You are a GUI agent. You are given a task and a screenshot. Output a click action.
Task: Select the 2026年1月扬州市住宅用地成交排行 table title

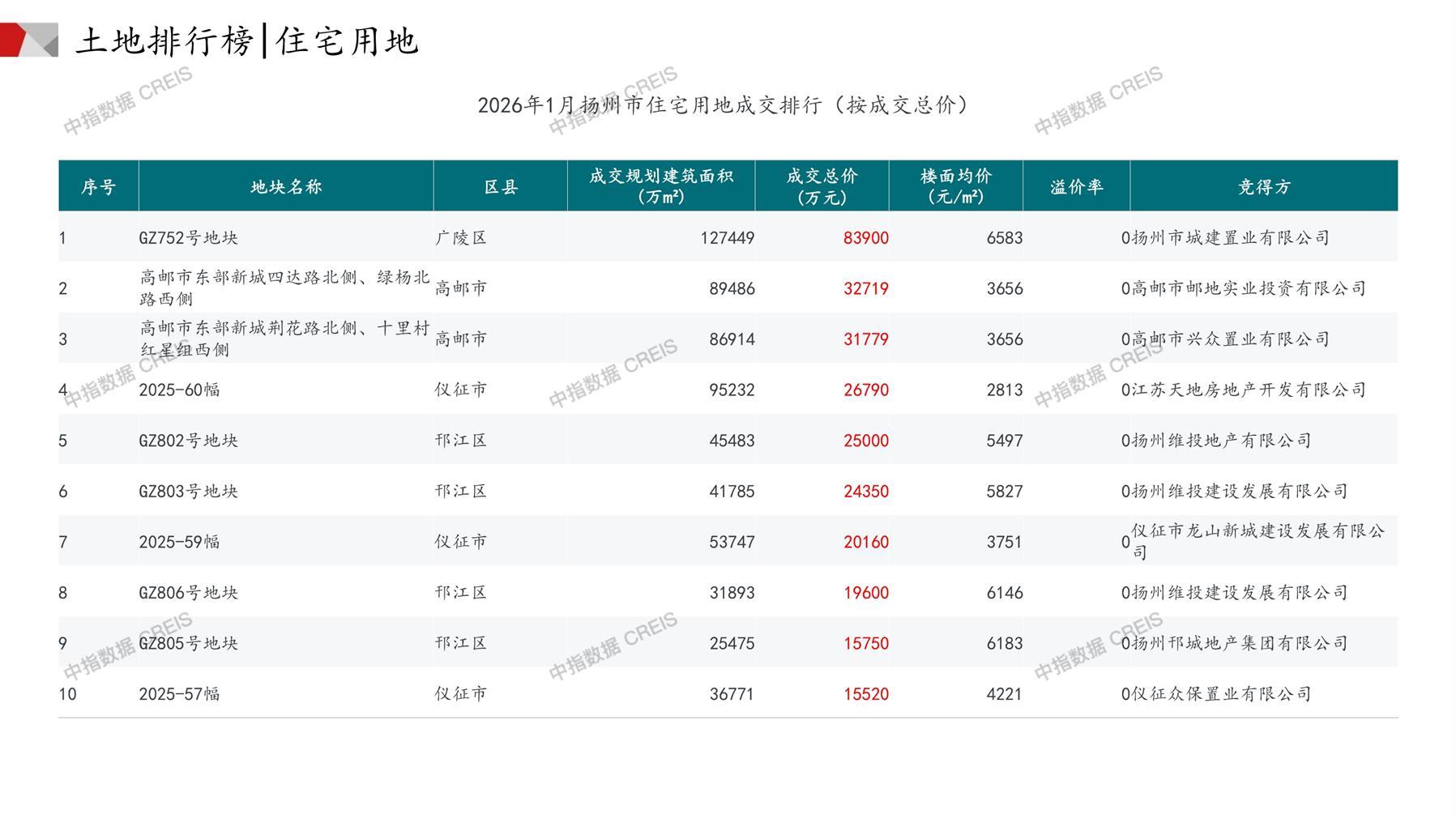[x=724, y=105]
